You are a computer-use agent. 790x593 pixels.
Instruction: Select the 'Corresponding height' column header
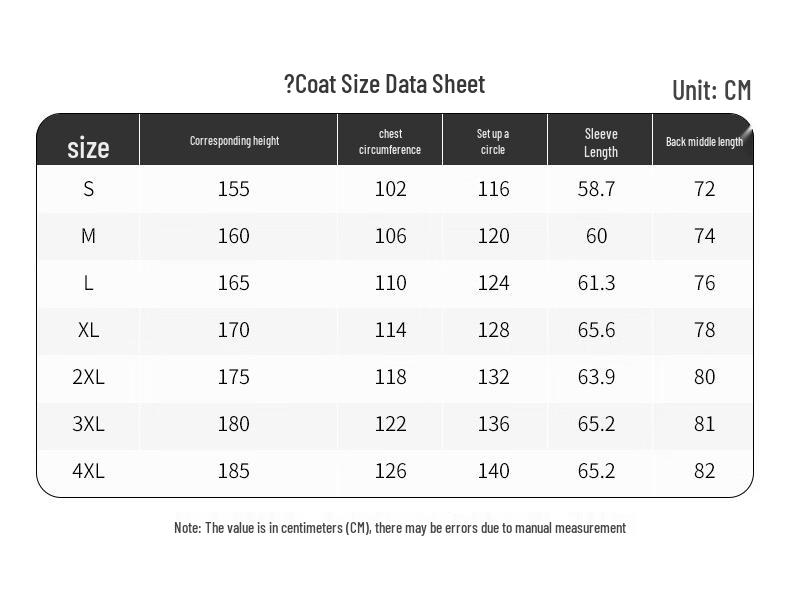pos(234,141)
